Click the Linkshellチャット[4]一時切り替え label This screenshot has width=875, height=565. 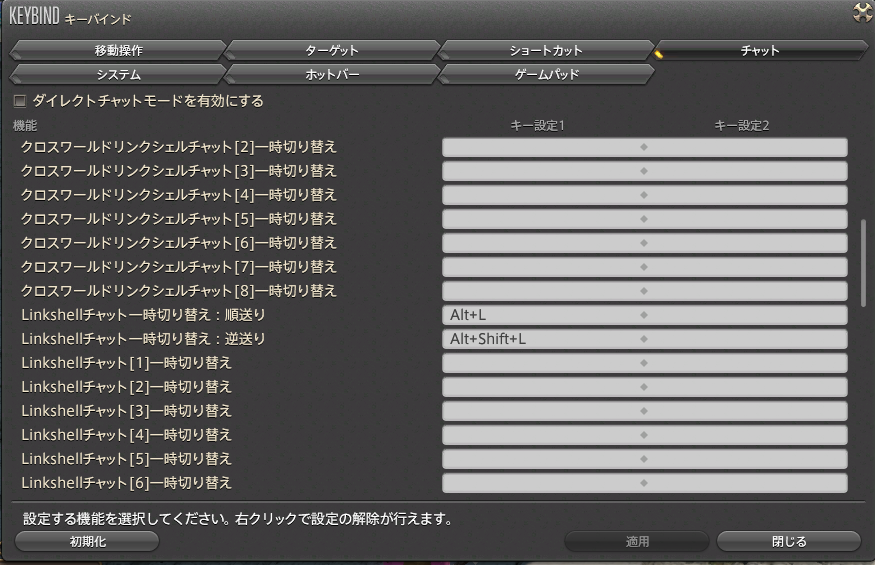pos(126,435)
